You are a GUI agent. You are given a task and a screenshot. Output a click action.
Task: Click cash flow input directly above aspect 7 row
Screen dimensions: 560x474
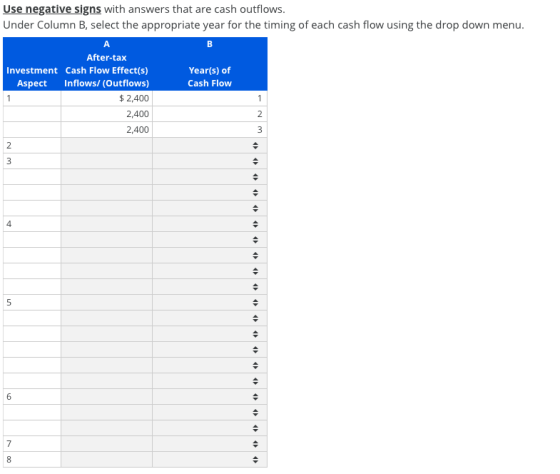click(x=107, y=428)
